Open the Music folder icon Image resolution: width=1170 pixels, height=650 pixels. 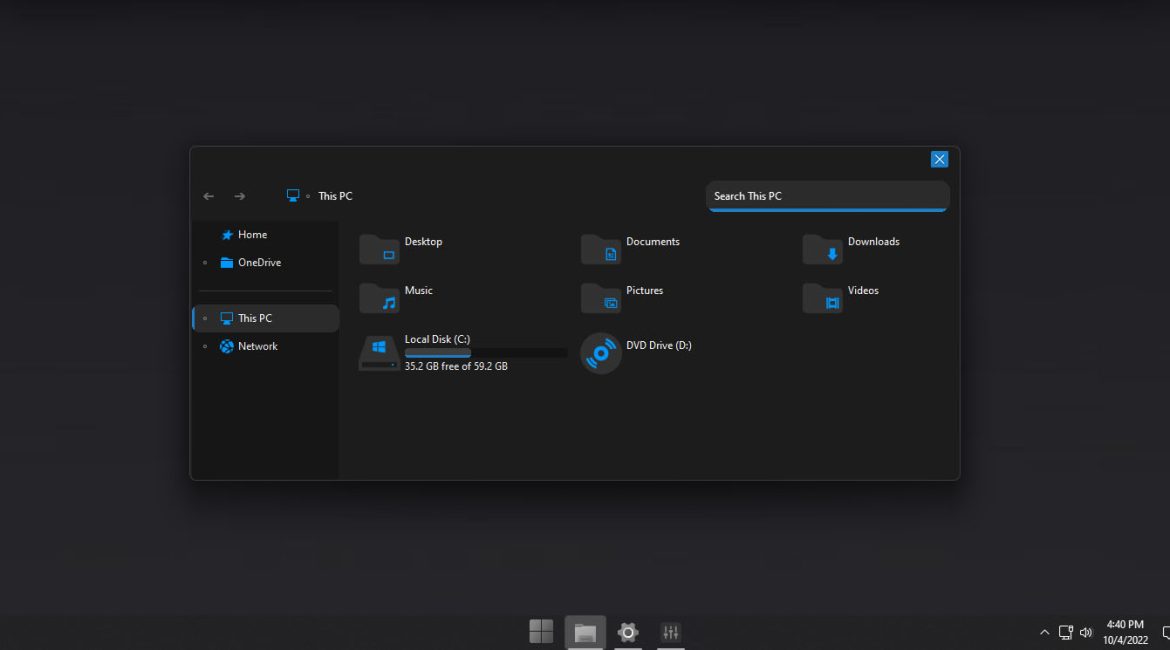tap(379, 298)
